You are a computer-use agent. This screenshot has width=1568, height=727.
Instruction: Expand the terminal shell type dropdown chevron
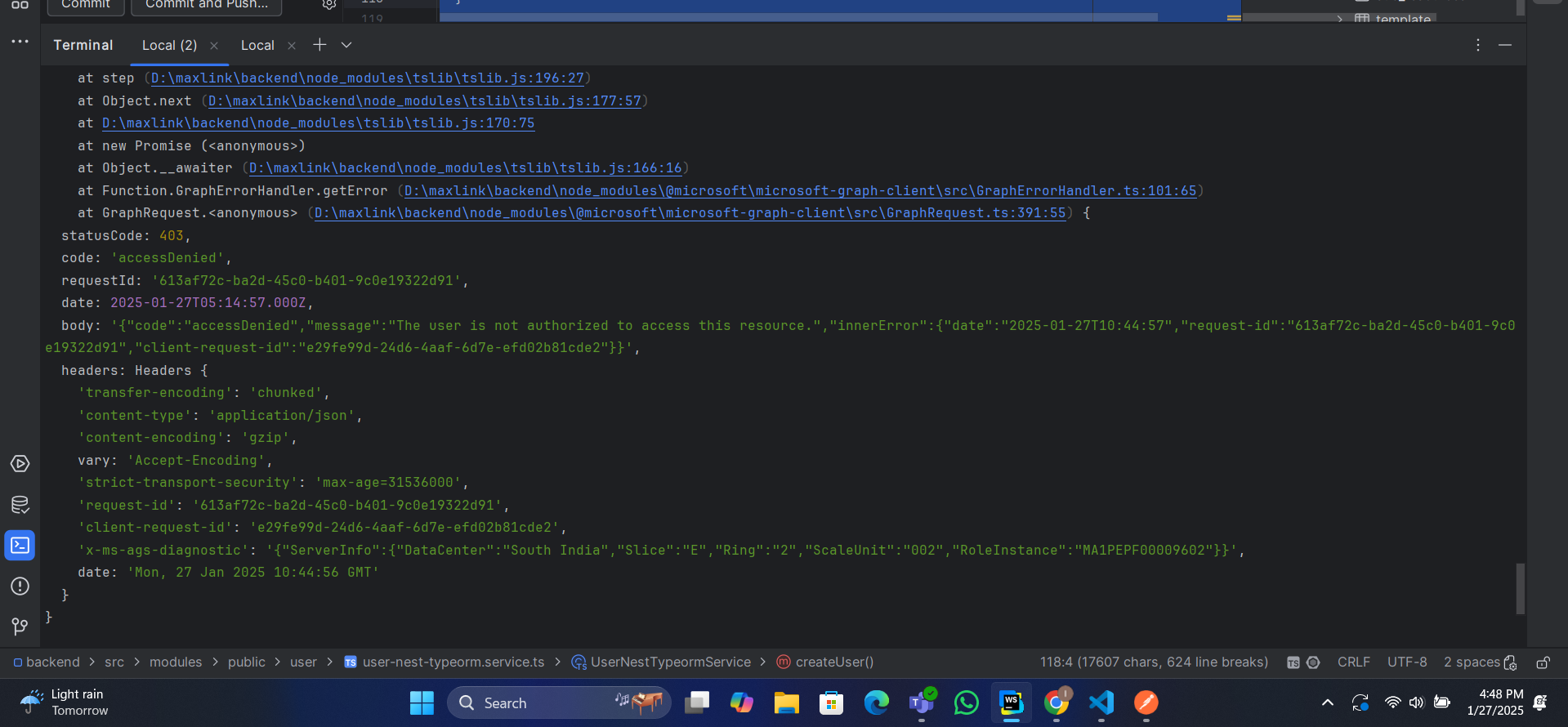(x=346, y=45)
